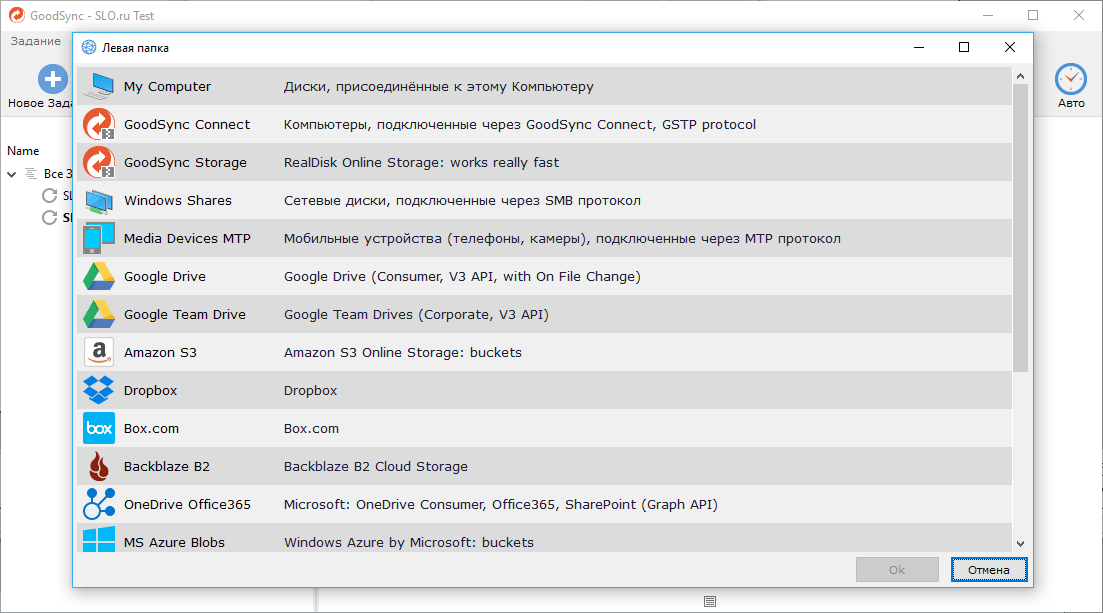Select the Google Drive triangle icon

98,276
